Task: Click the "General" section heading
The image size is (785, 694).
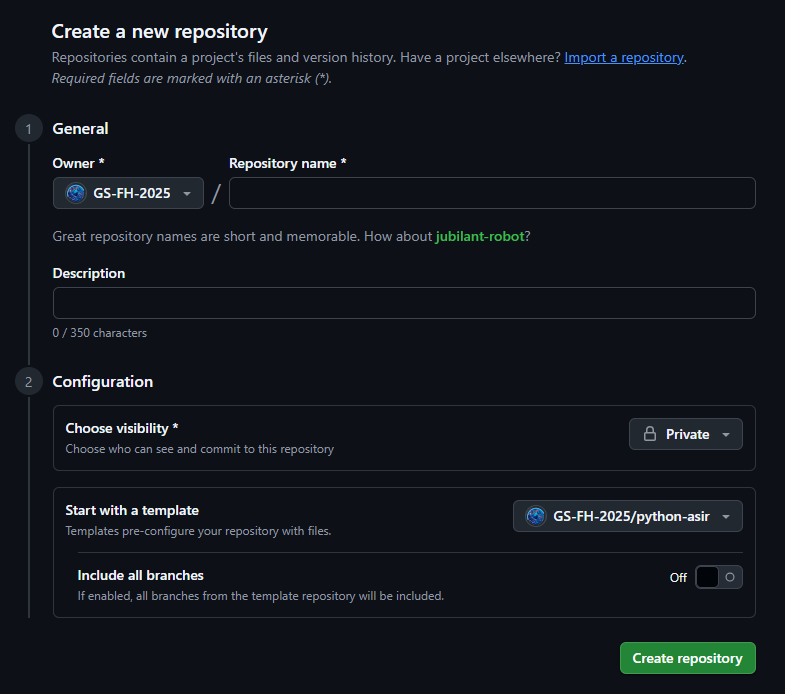Action: pos(81,129)
